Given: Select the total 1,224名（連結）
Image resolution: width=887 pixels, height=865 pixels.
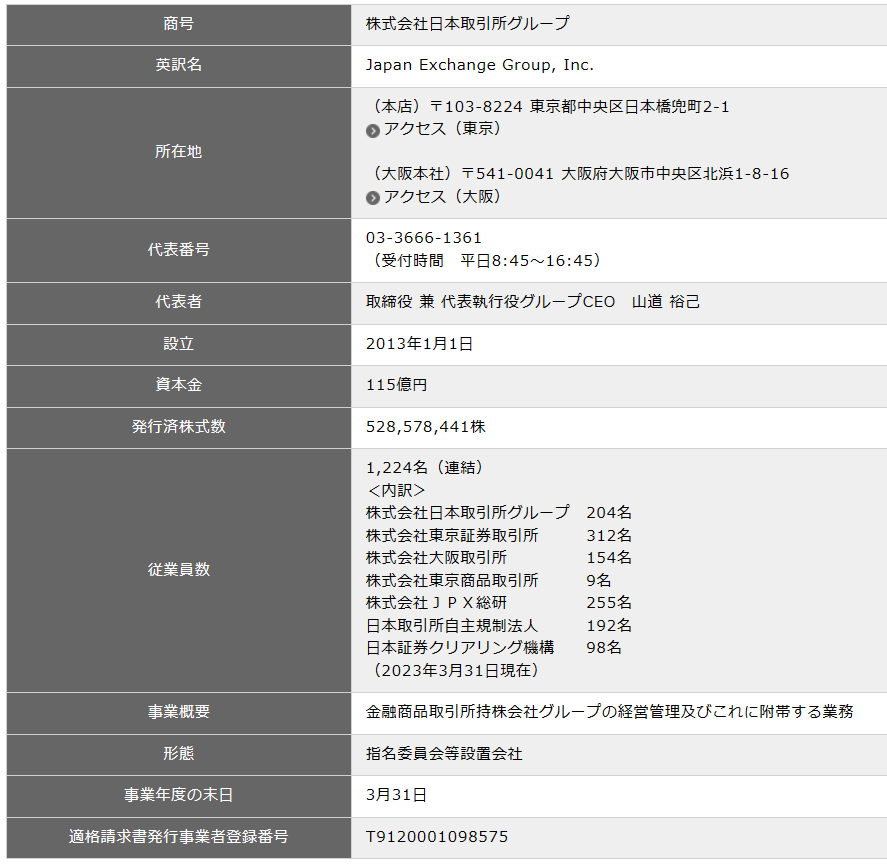Looking at the screenshot, I should click(x=426, y=468).
